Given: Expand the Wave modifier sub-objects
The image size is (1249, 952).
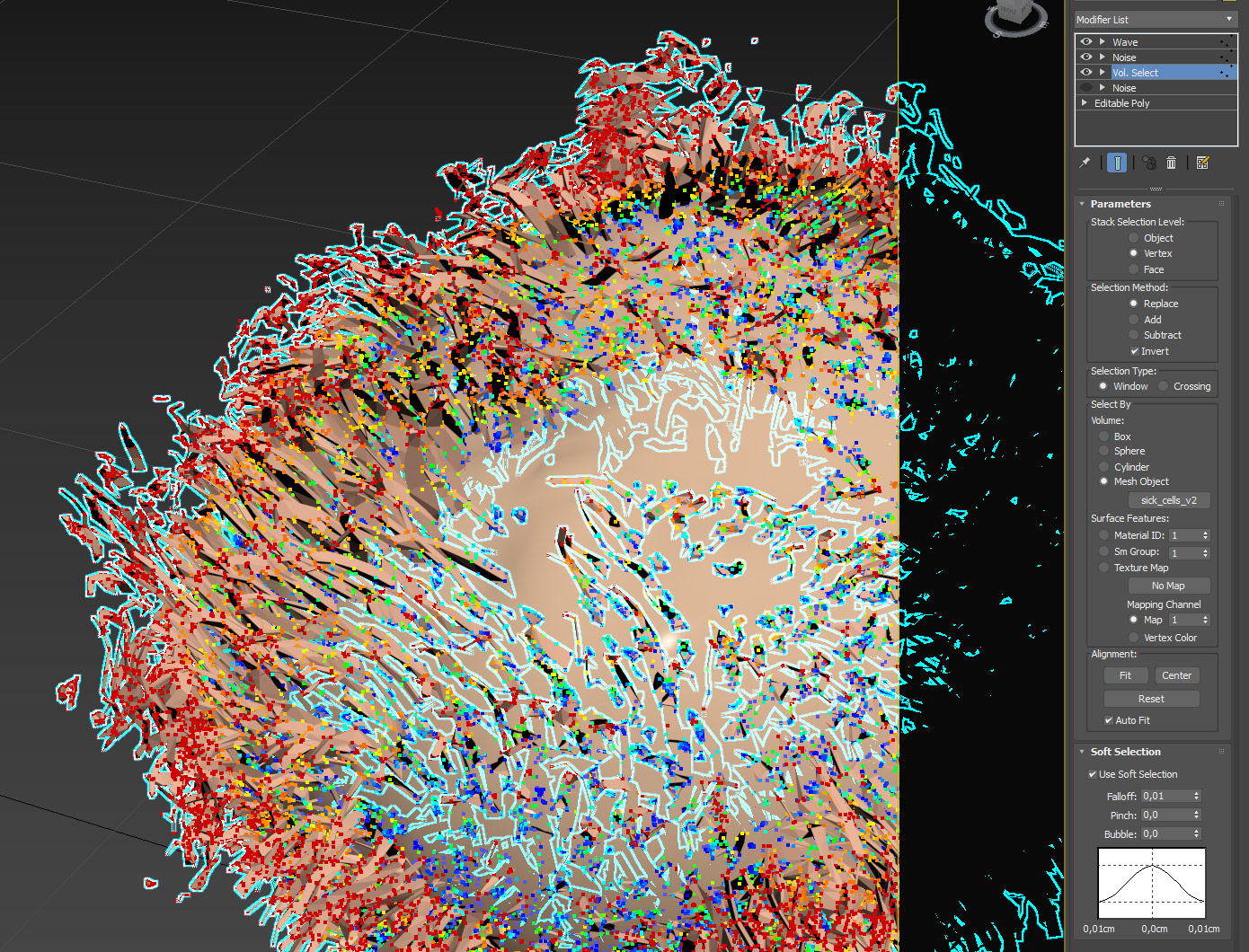Looking at the screenshot, I should [1103, 42].
